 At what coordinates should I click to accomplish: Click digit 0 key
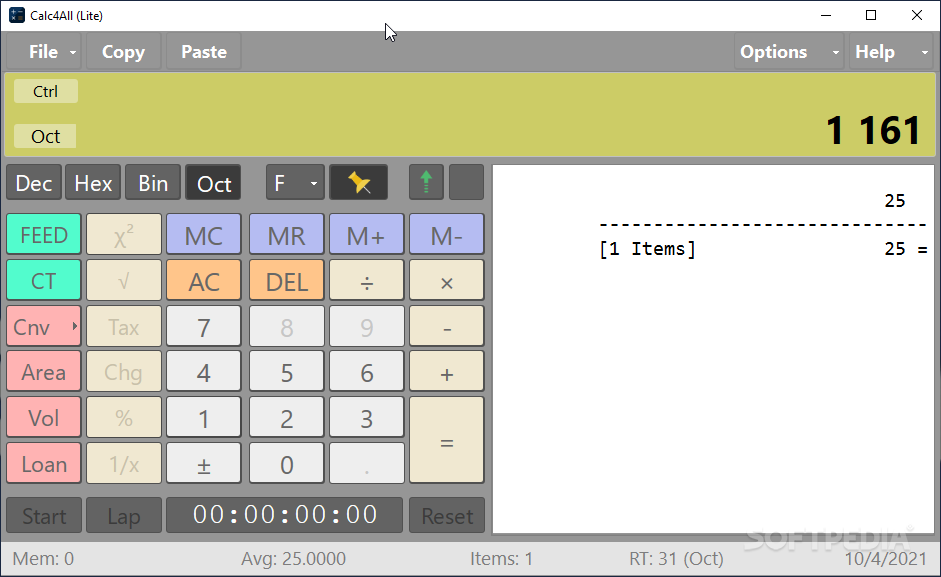tap(286, 464)
